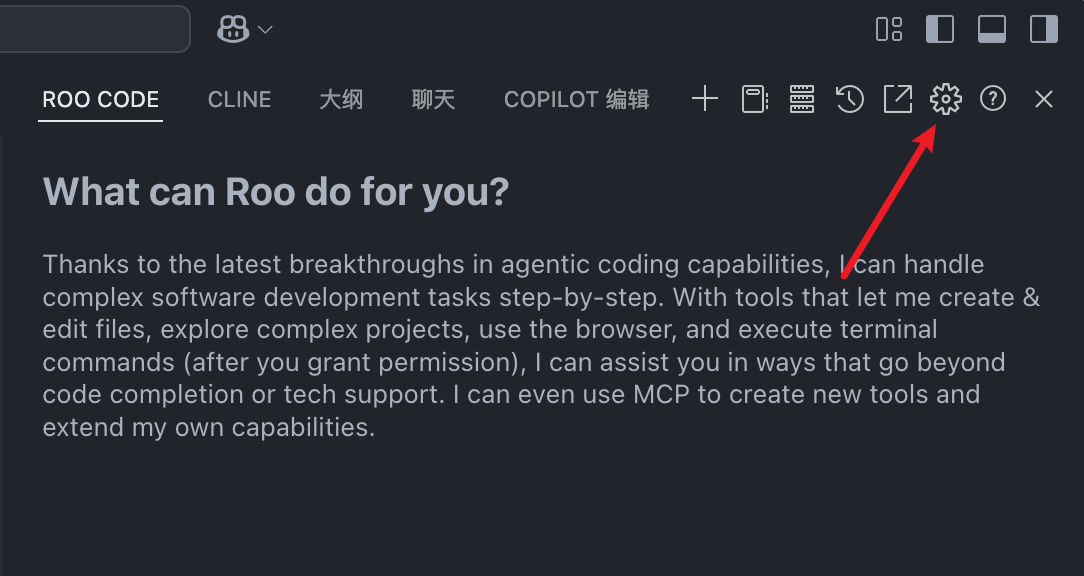
Task: Open the Customize Layout icon
Action: point(889,29)
